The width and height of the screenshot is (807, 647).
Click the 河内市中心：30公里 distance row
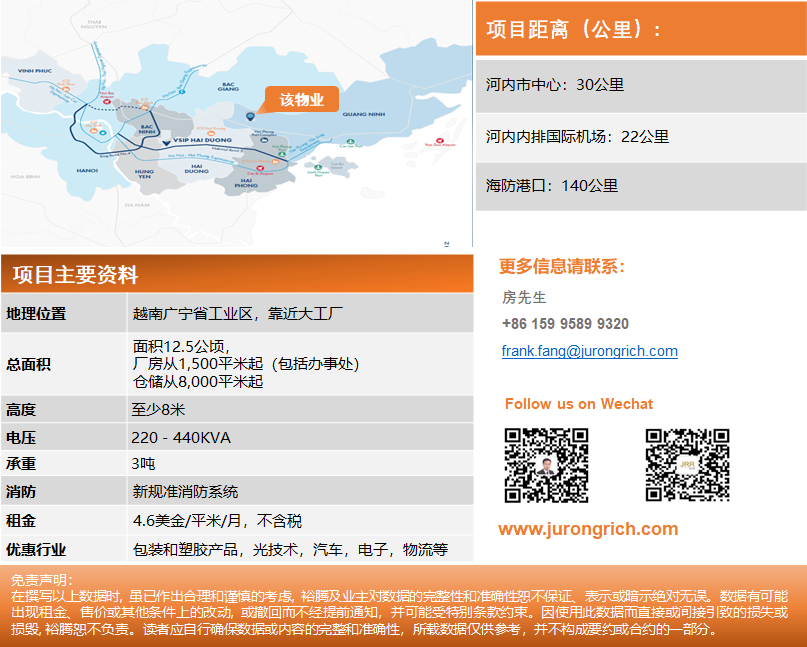pos(640,85)
